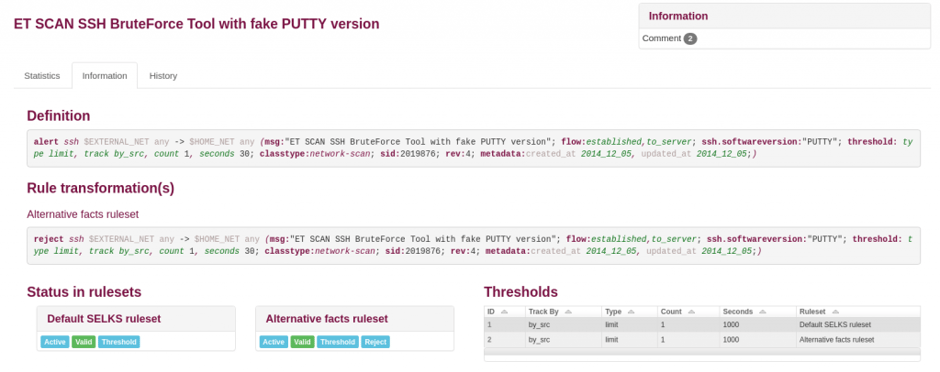Click the rule title ET SCAN SSH BruteForce
The image size is (940, 372).
pyautogui.click(x=196, y=24)
